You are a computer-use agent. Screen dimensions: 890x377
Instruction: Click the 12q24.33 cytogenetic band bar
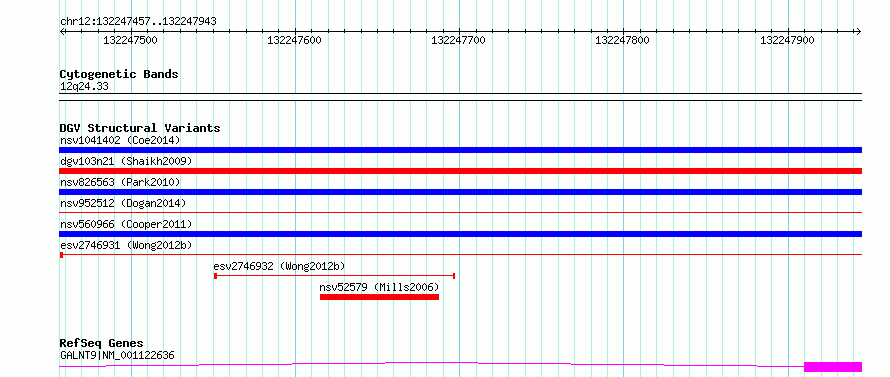click(460, 97)
